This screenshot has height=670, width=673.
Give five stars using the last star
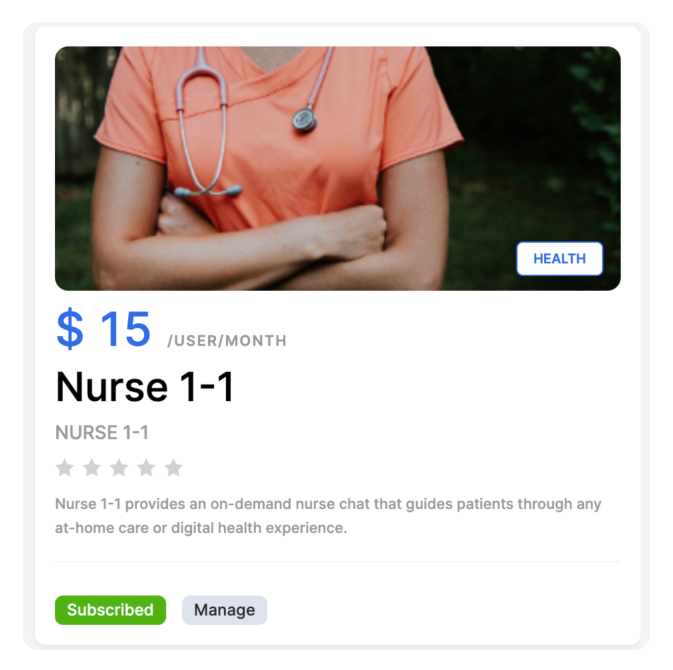tap(173, 467)
